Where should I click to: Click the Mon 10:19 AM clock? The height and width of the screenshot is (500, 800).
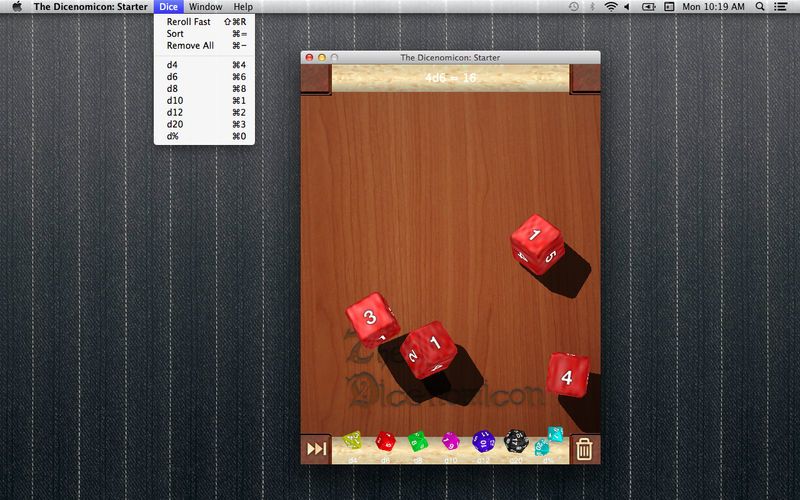713,7
